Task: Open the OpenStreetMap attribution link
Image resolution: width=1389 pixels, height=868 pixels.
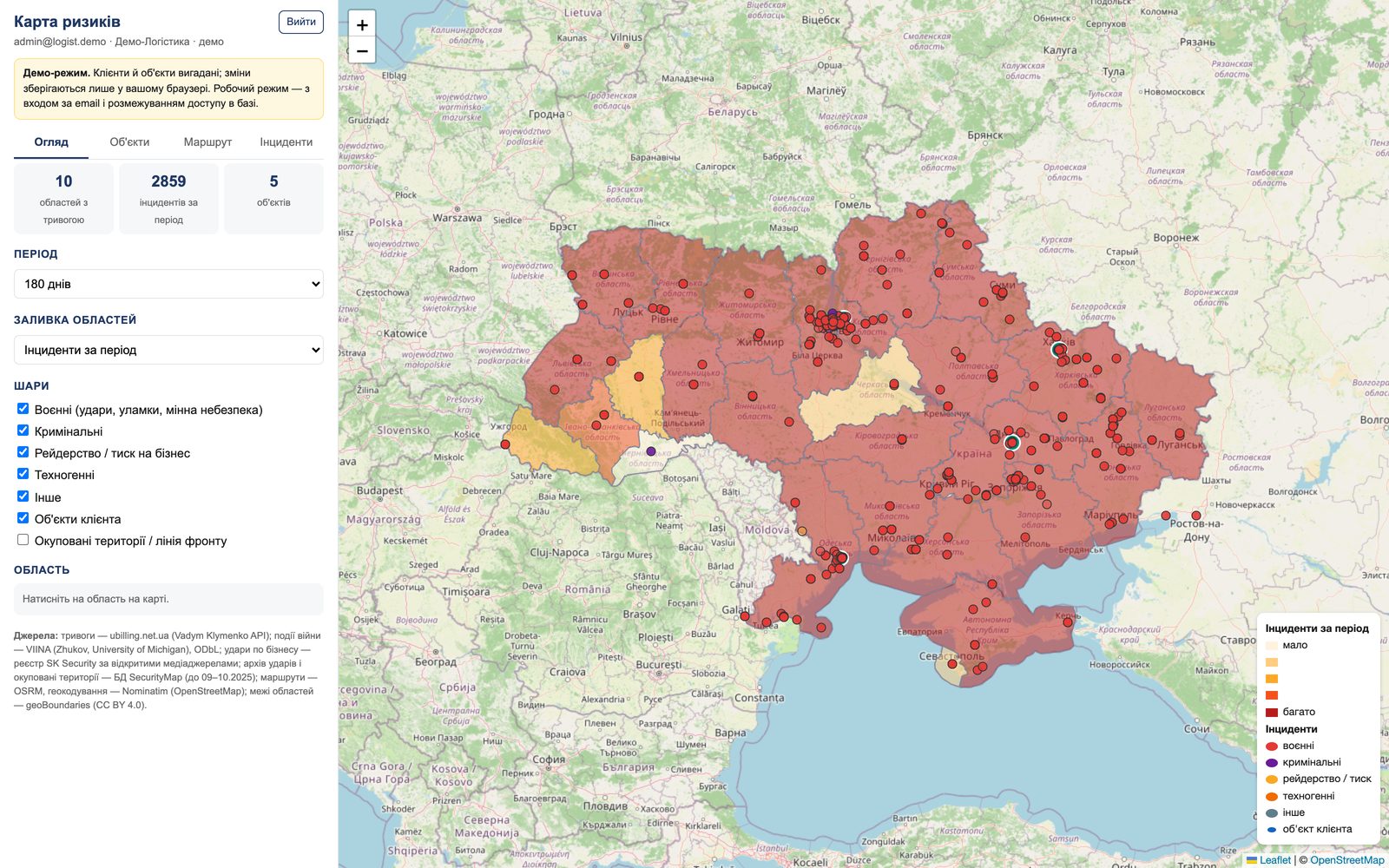Action: (1347, 860)
